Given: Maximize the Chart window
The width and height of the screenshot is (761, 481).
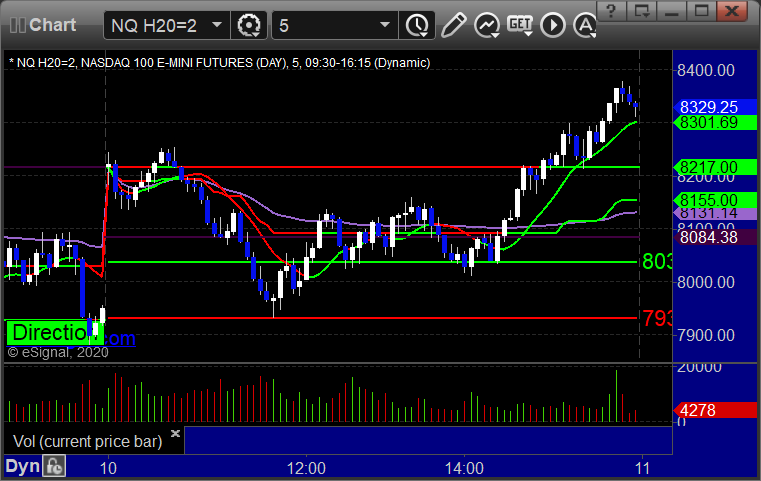Looking at the screenshot, I should click(701, 11).
